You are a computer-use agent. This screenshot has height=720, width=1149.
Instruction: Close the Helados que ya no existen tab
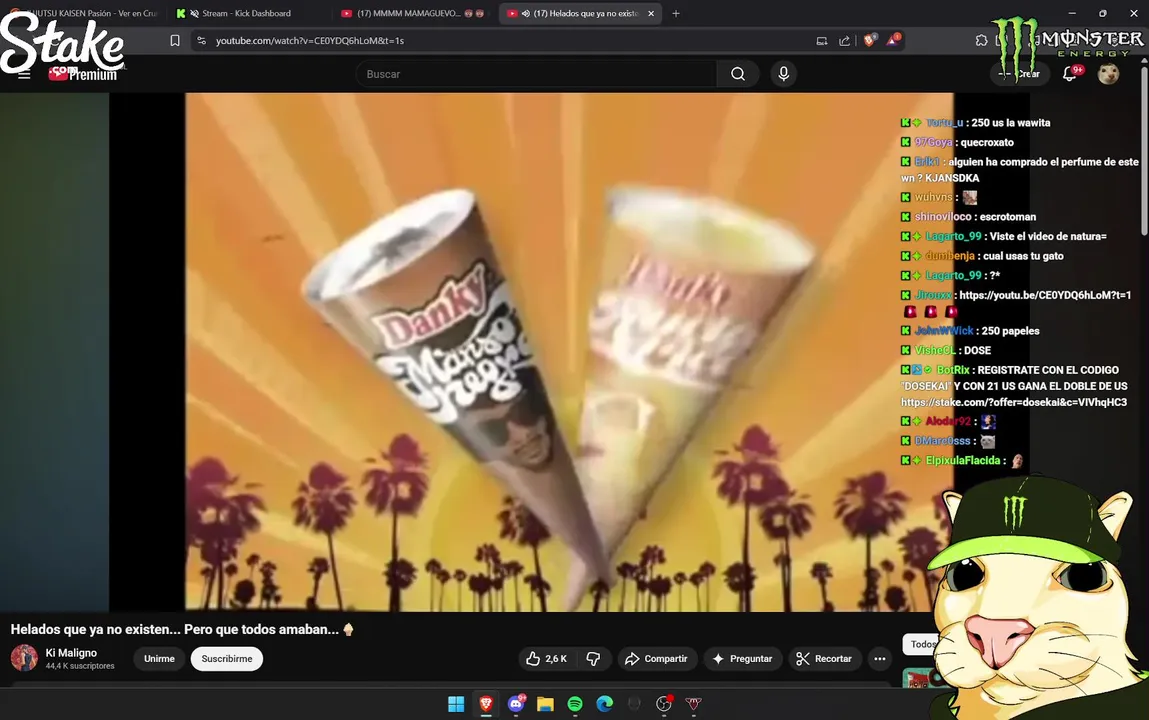point(651,13)
